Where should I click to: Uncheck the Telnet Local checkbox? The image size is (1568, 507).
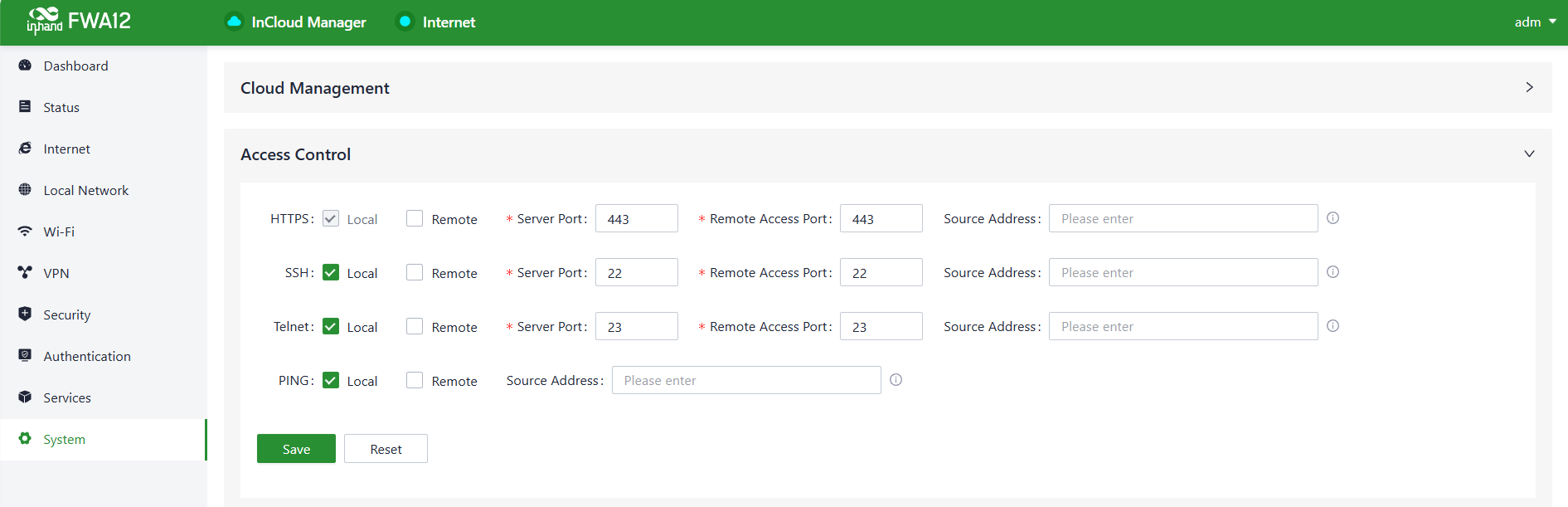(331, 327)
